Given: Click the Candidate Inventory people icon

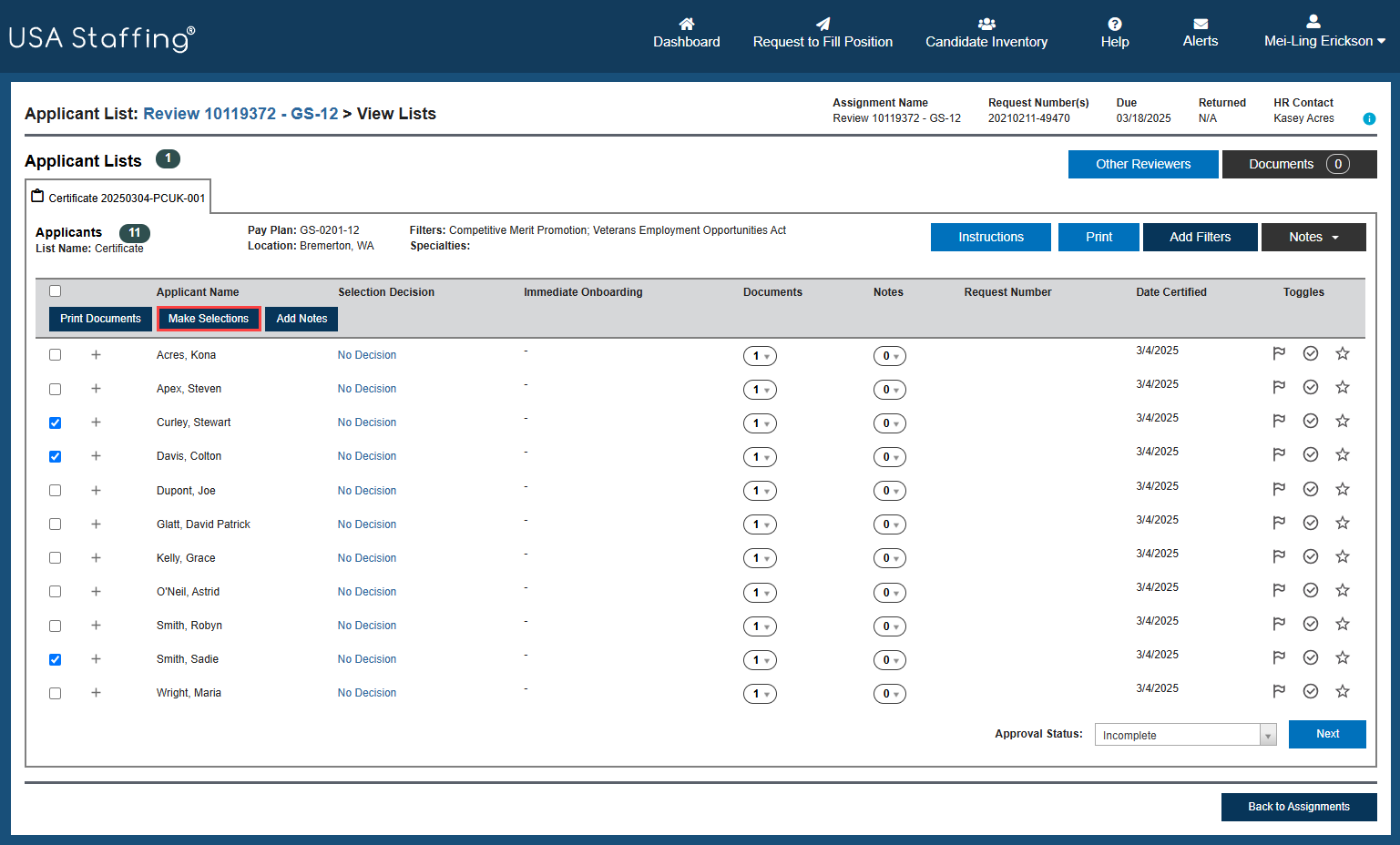Looking at the screenshot, I should tap(986, 24).
